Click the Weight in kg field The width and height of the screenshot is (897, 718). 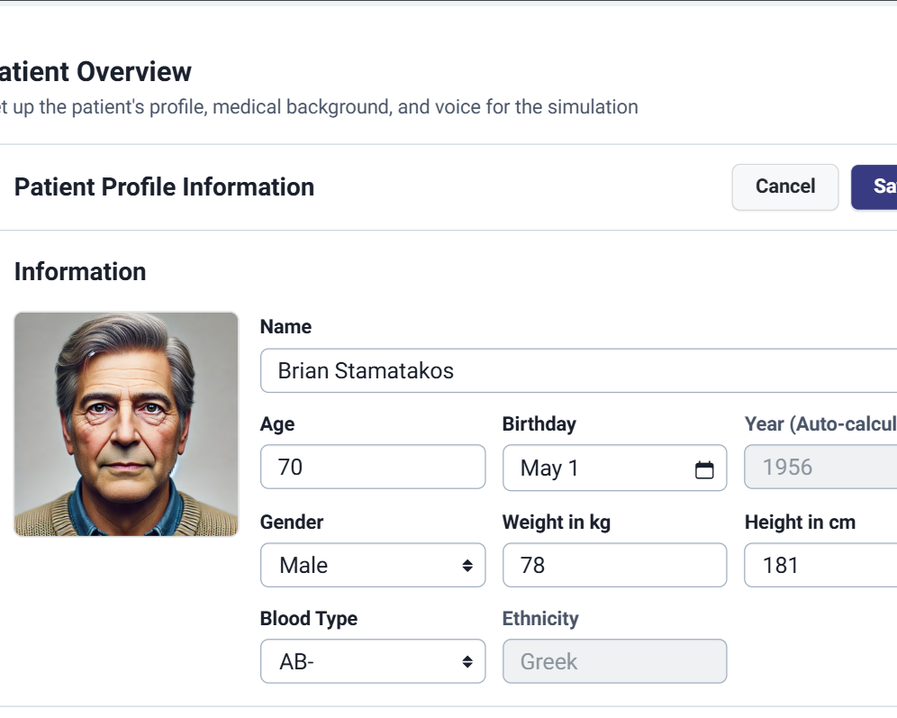[x=614, y=565]
